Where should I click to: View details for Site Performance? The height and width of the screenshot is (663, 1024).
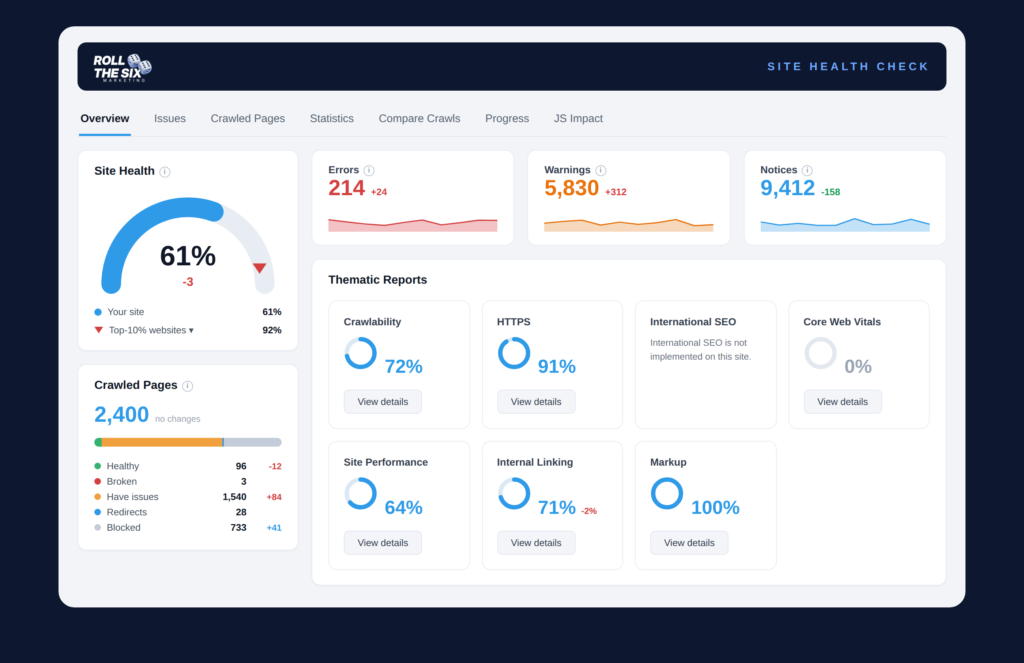383,543
